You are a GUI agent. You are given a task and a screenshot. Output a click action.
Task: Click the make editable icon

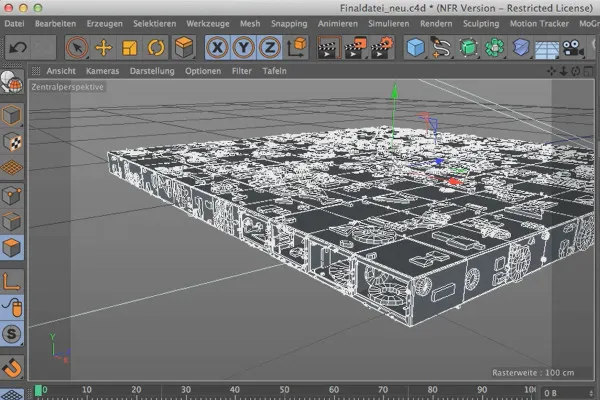click(12, 82)
